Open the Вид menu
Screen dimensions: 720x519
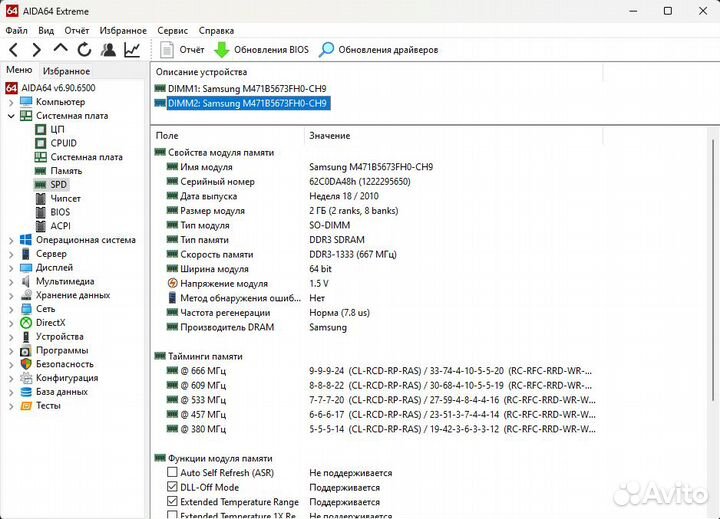click(46, 31)
